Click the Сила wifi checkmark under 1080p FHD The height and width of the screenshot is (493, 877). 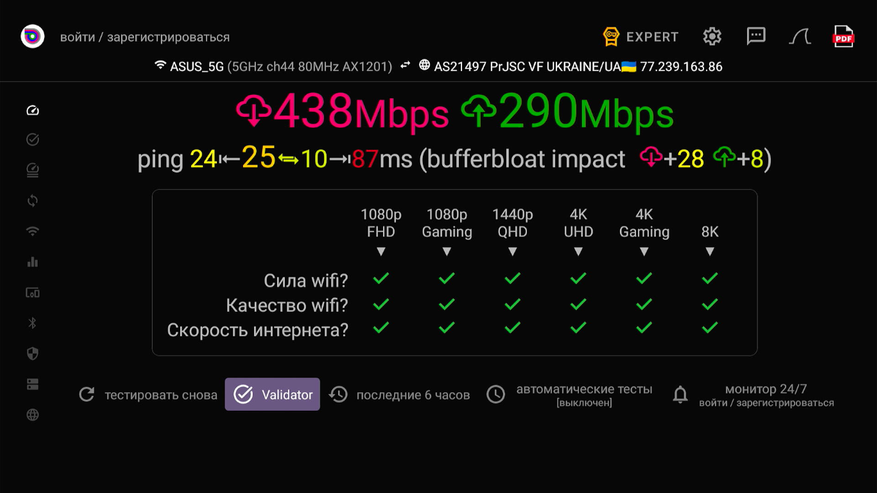point(381,279)
